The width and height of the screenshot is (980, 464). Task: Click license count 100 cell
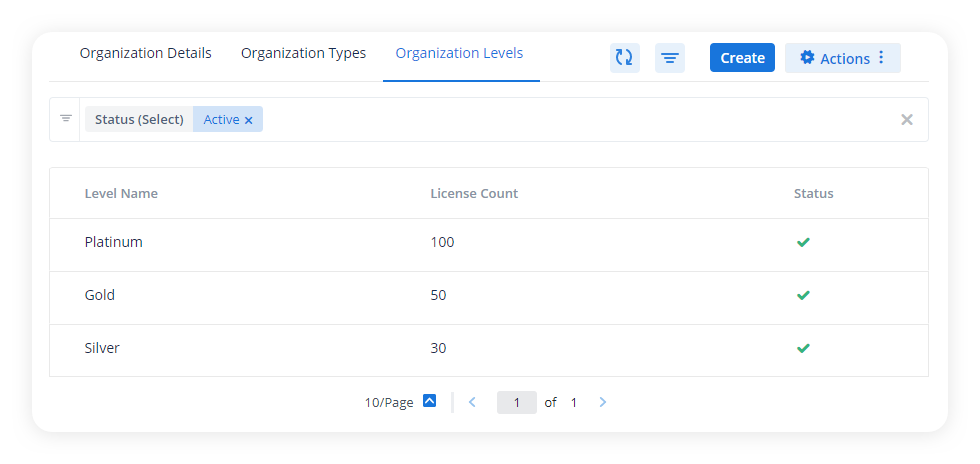[x=442, y=242]
